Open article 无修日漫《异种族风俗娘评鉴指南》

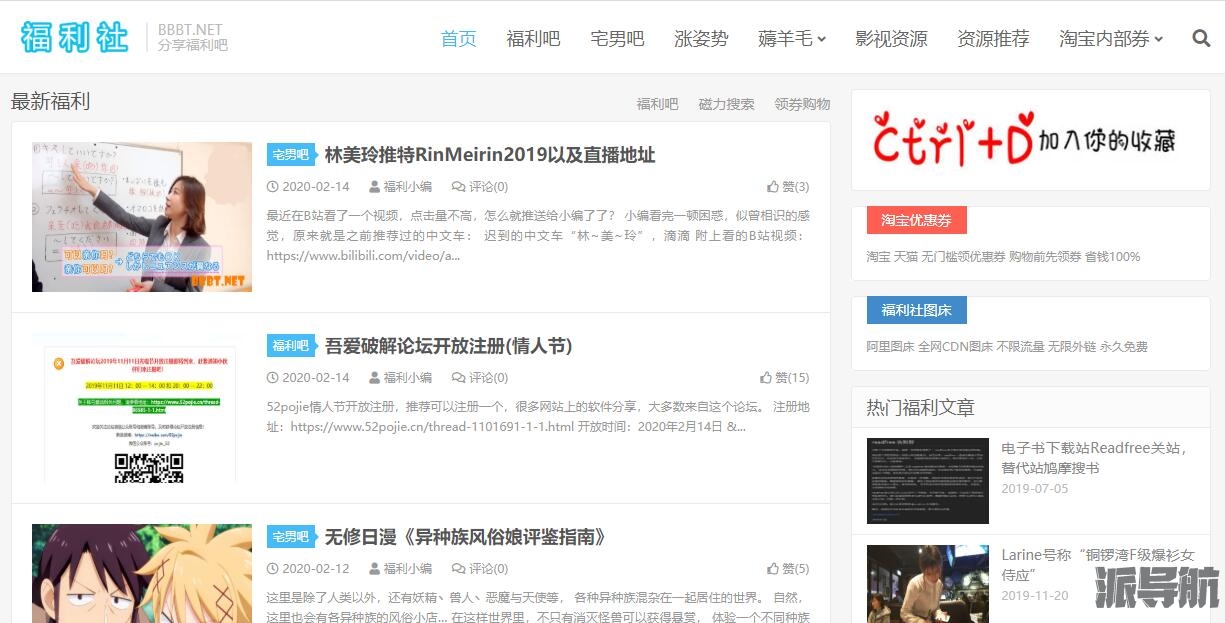(466, 537)
